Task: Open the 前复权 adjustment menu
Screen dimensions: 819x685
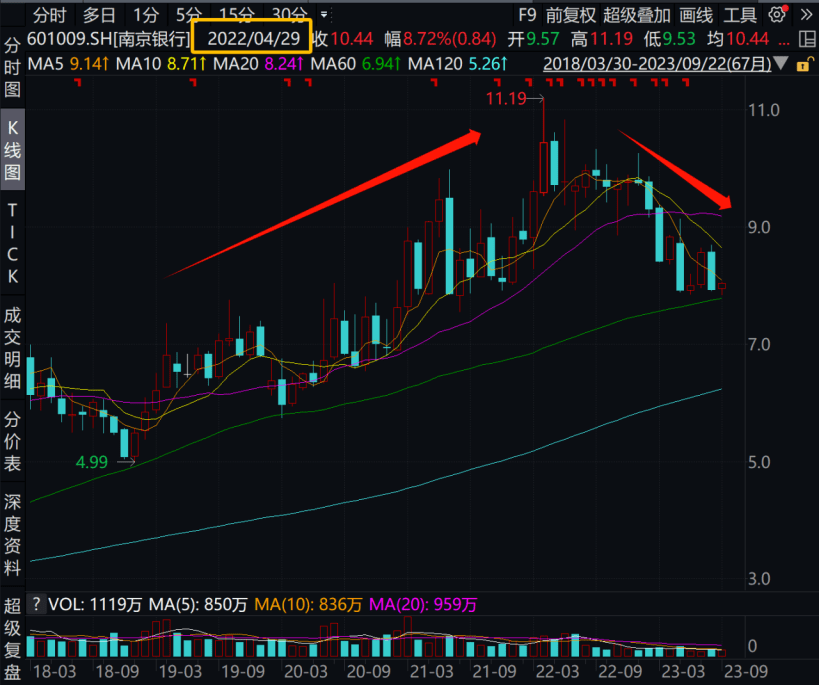Action: (570, 15)
